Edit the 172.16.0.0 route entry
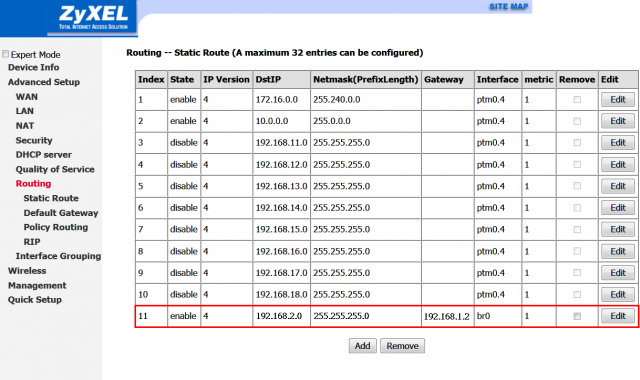This screenshot has height=380, width=640. [x=618, y=100]
